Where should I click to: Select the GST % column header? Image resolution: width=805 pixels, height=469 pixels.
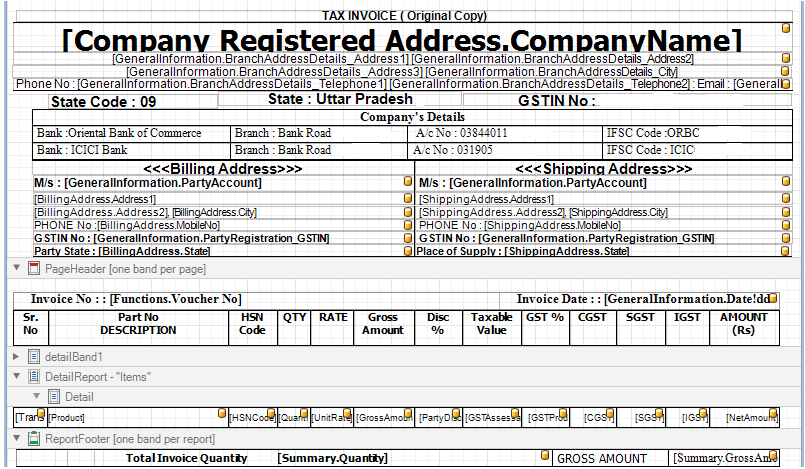pos(545,326)
